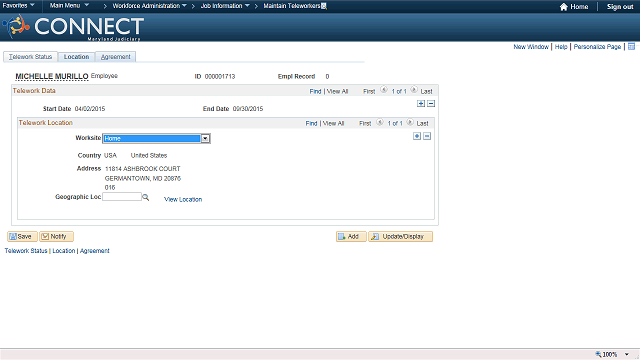The image size is (640, 360).
Task: Click Personalize Page link
Action: pos(597,47)
